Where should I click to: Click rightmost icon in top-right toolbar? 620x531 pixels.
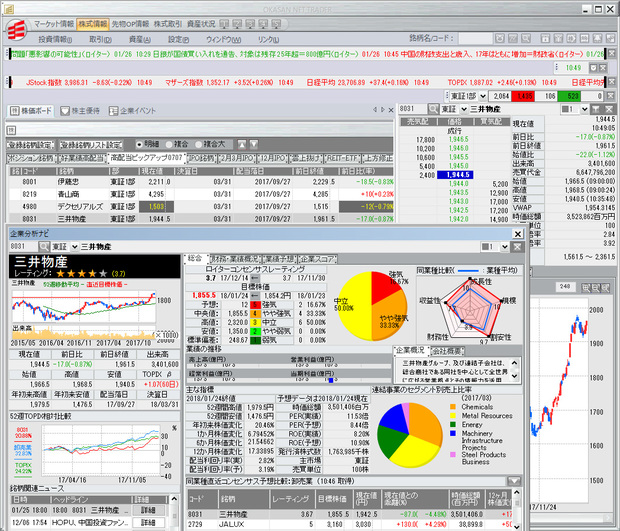click(611, 38)
